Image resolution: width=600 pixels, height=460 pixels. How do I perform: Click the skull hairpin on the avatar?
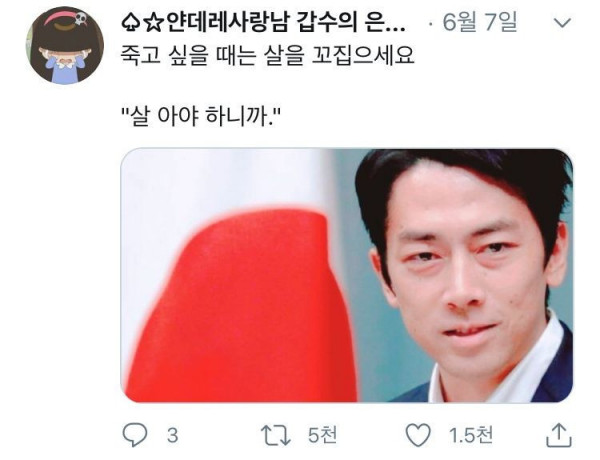(x=80, y=18)
